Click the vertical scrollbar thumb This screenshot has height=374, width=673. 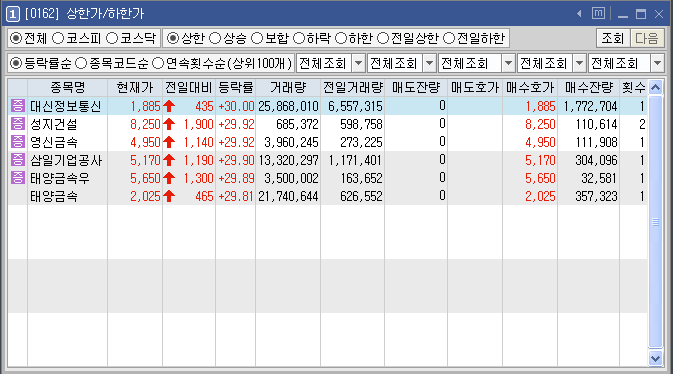655,222
